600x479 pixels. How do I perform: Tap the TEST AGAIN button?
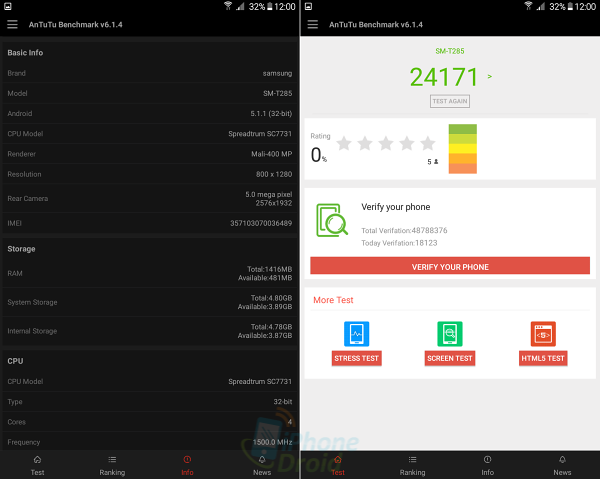(450, 101)
